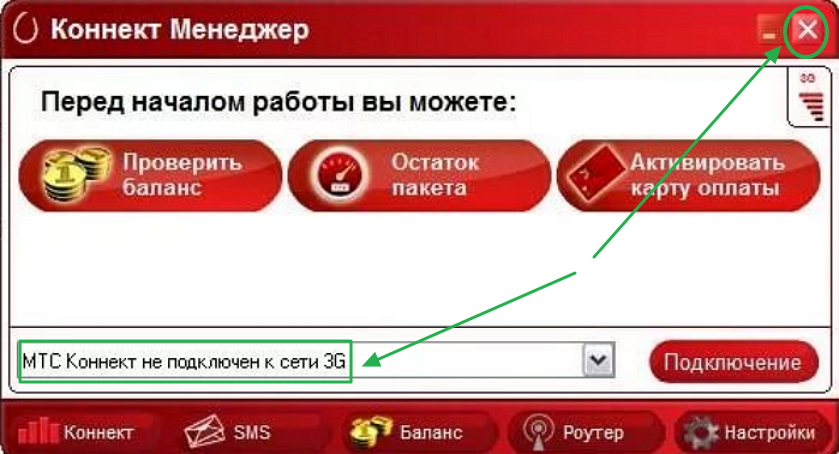Open the Роутер antenna icon
This screenshot has height=454, width=839.
538,432
